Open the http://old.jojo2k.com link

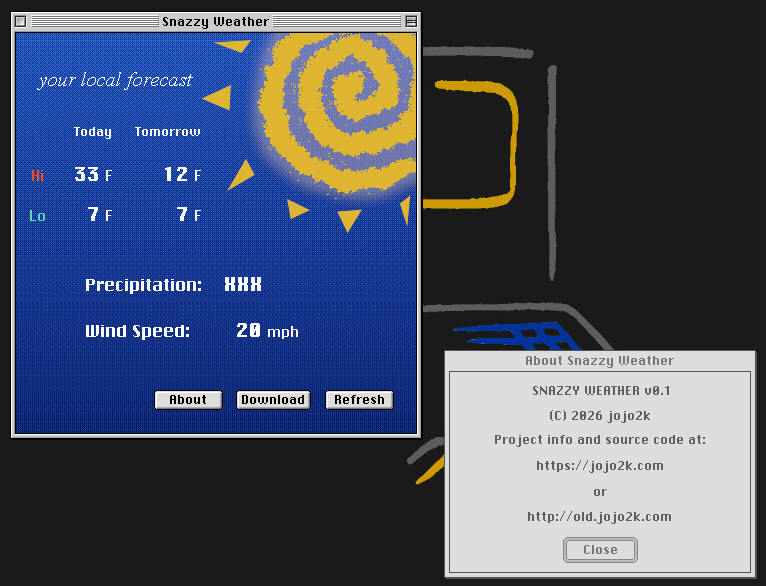(x=599, y=517)
